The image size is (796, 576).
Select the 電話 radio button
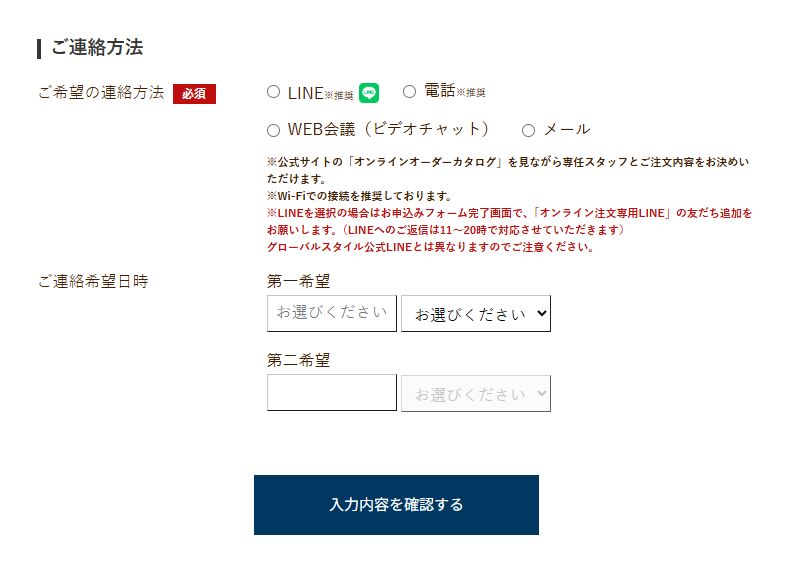click(x=409, y=91)
